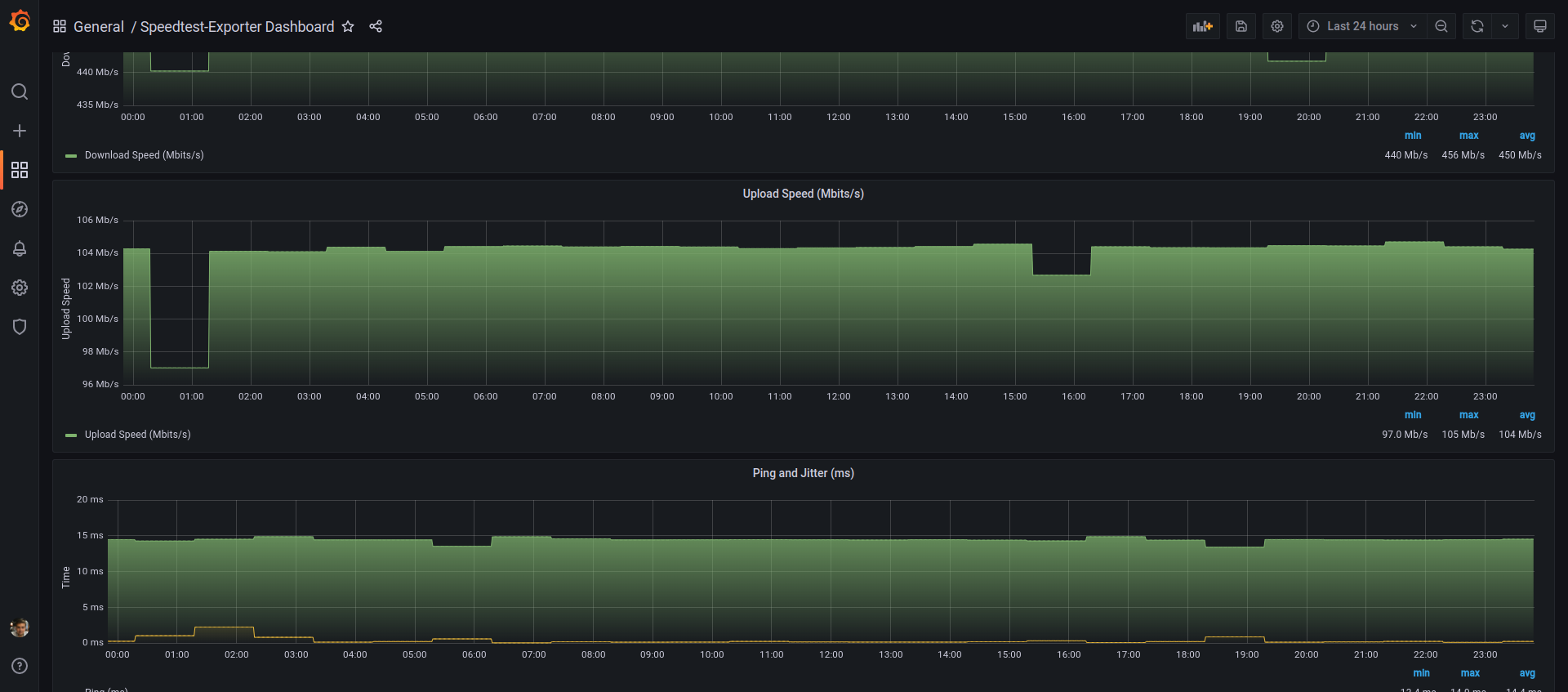Screen dimensions: 1568x692
Task: Toggle Download Speed (Mbits/s) legend series
Action: pyautogui.click(x=145, y=155)
